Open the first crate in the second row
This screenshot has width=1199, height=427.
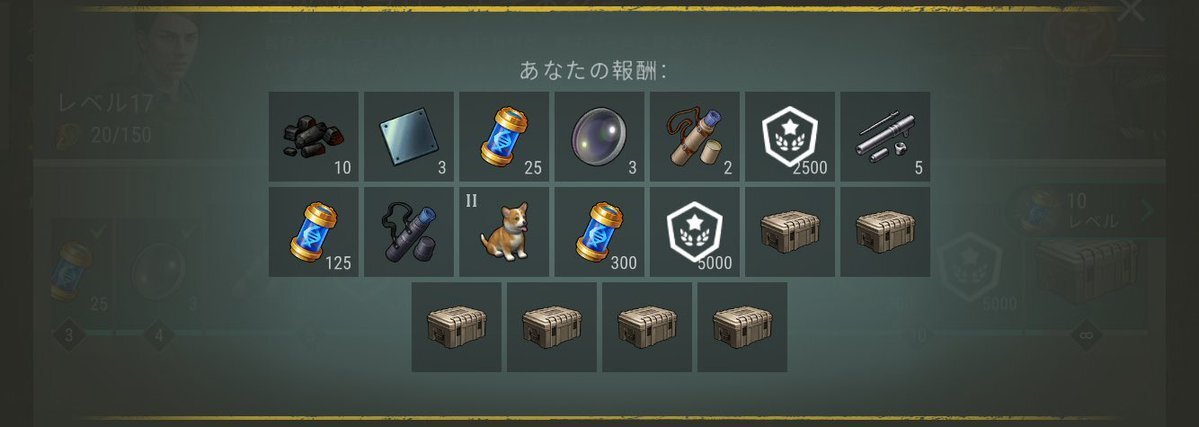[790, 232]
